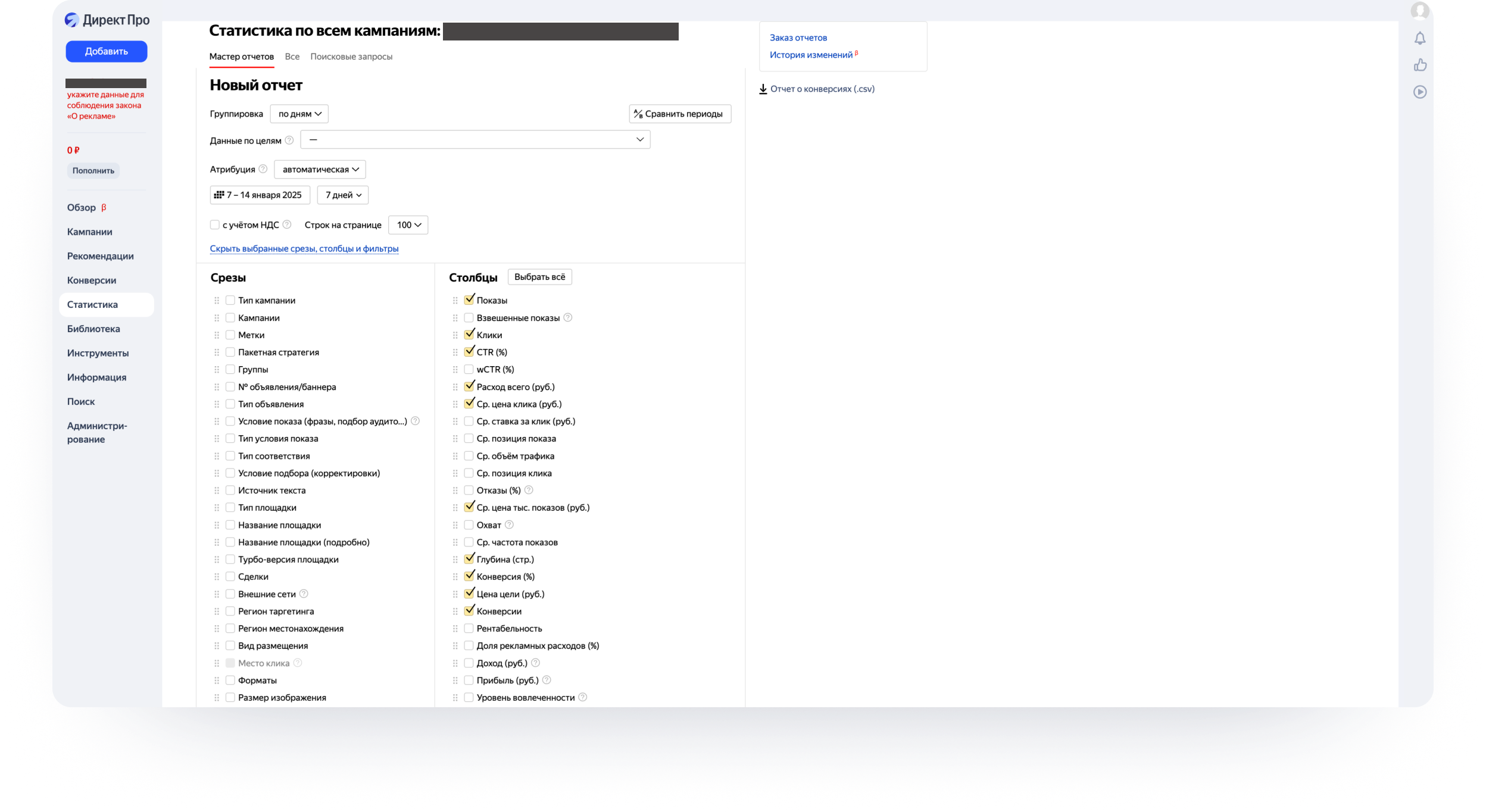
Task: Click the notification bell icon
Action: (x=1420, y=39)
